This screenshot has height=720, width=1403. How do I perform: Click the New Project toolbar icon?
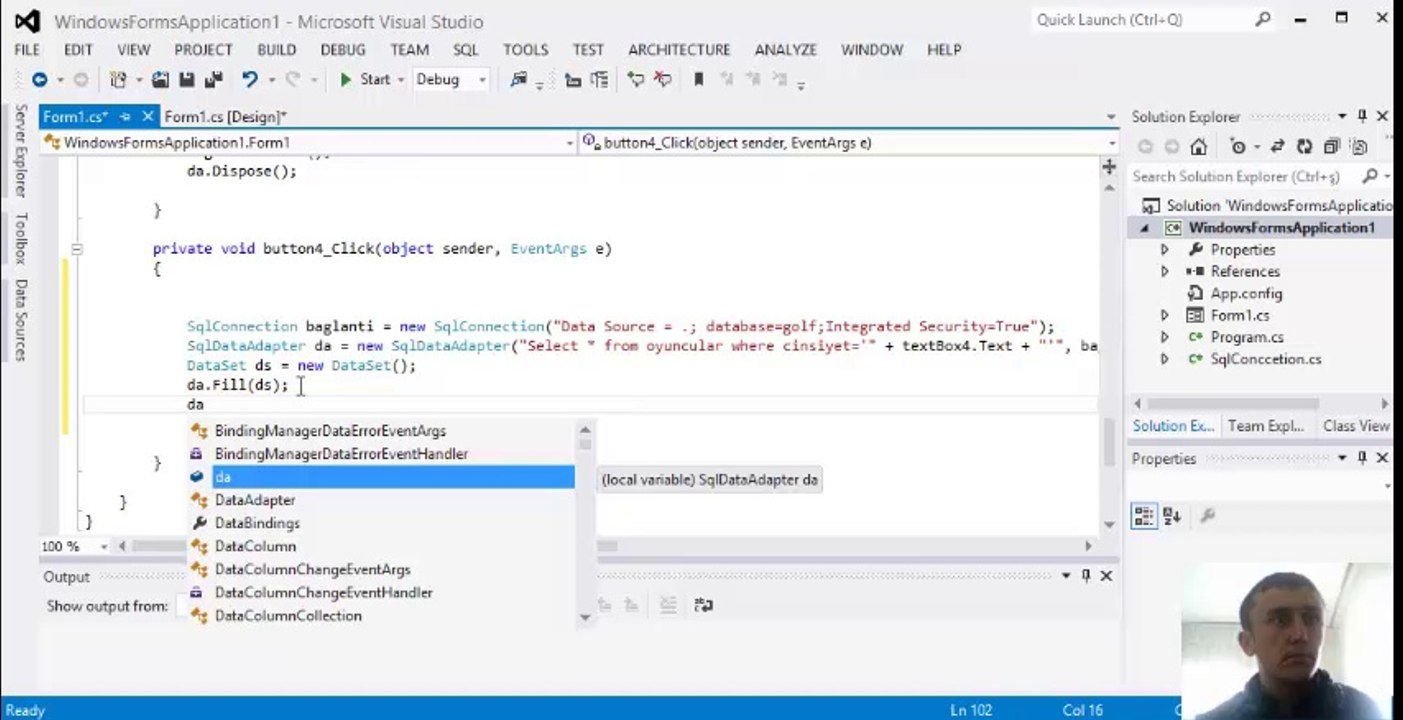(x=118, y=80)
